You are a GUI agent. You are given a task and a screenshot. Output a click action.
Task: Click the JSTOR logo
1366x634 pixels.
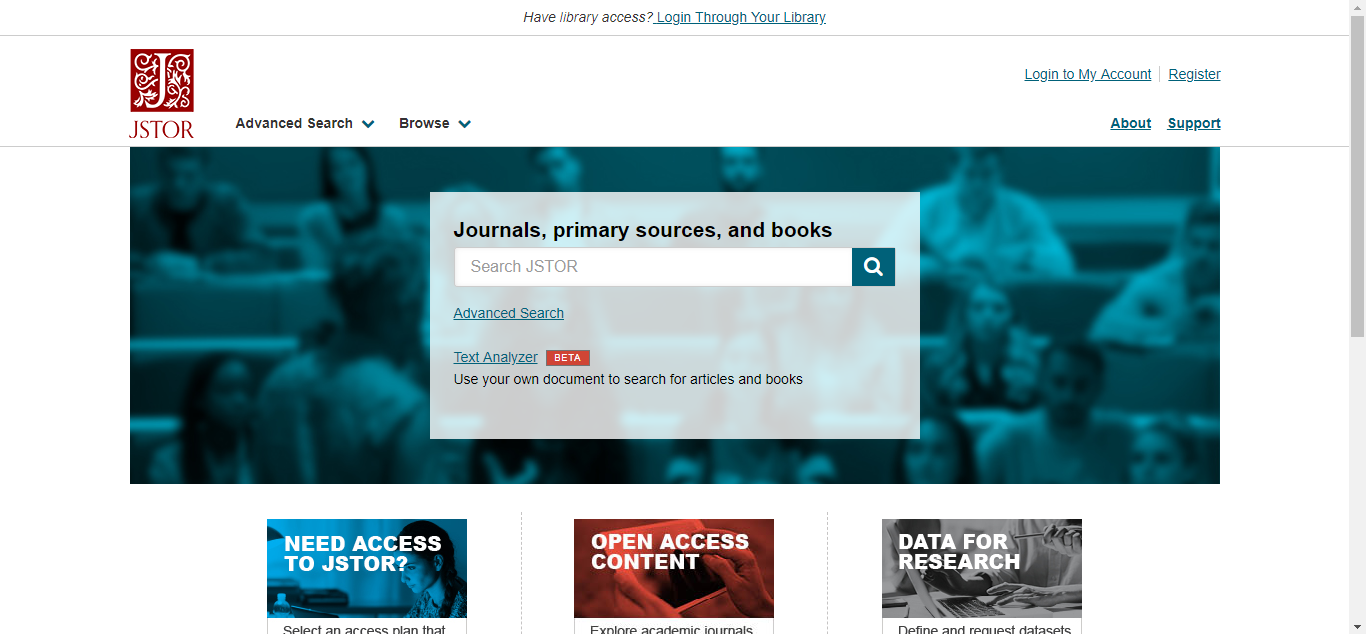tap(162, 93)
